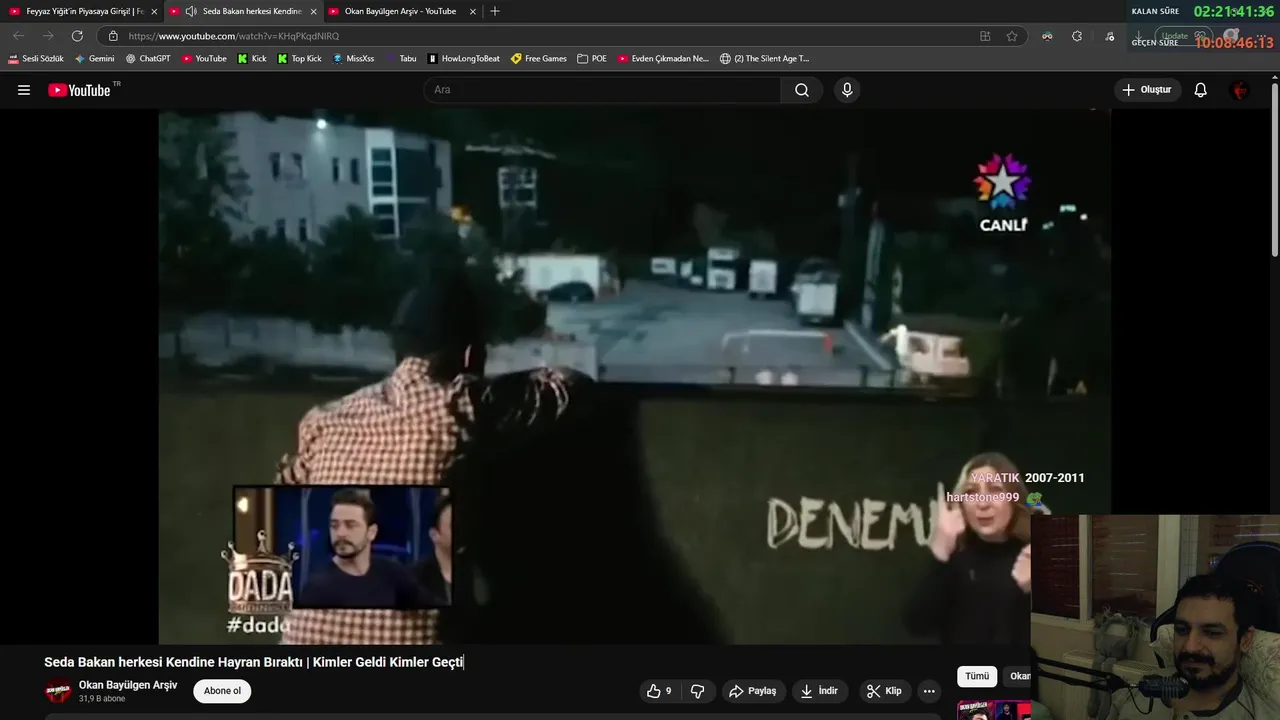Switch to Feyyaz Yiğit'in Piyasaya Girişi tab

81,11
